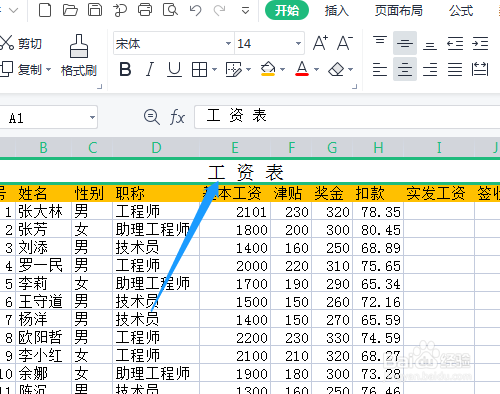Screen dimensions: 500x394
Task: Open the 页面布局 tab
Action: [399, 11]
